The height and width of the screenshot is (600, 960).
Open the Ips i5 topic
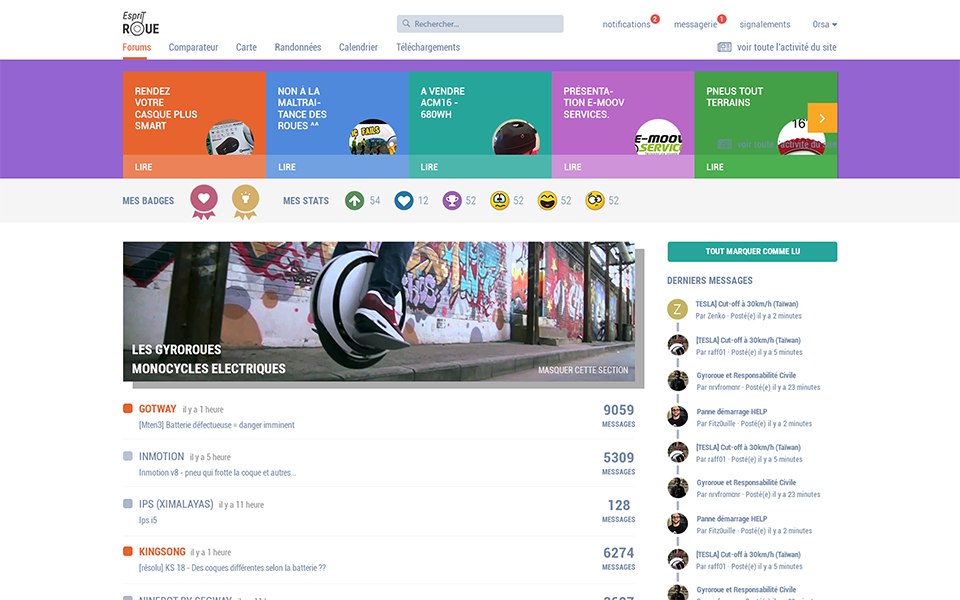coord(148,520)
